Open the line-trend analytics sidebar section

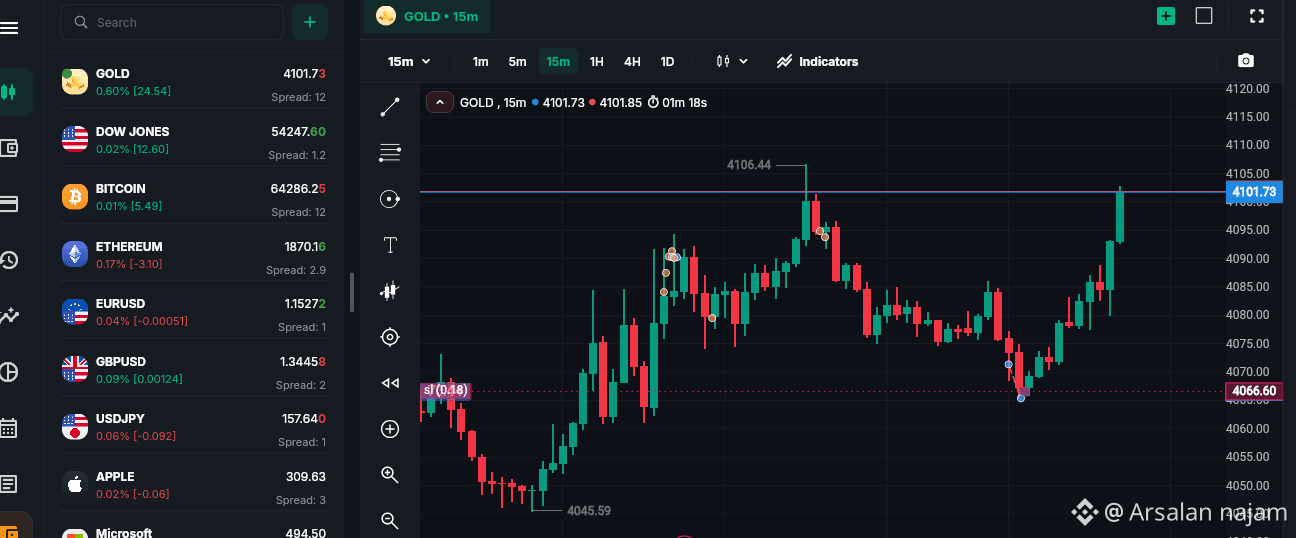[x=9, y=316]
